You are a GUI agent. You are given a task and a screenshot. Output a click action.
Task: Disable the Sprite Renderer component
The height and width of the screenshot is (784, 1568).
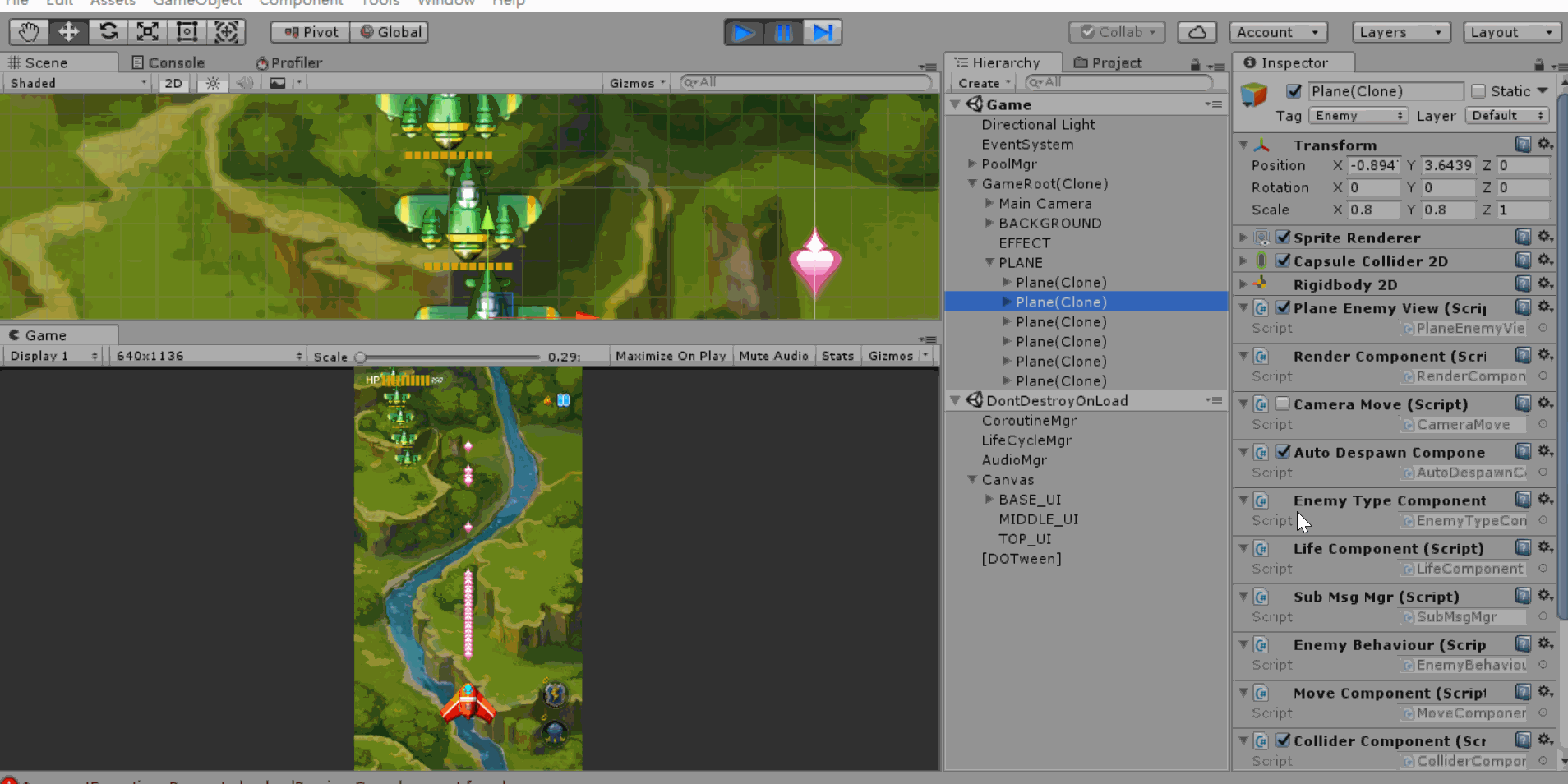click(x=1283, y=238)
